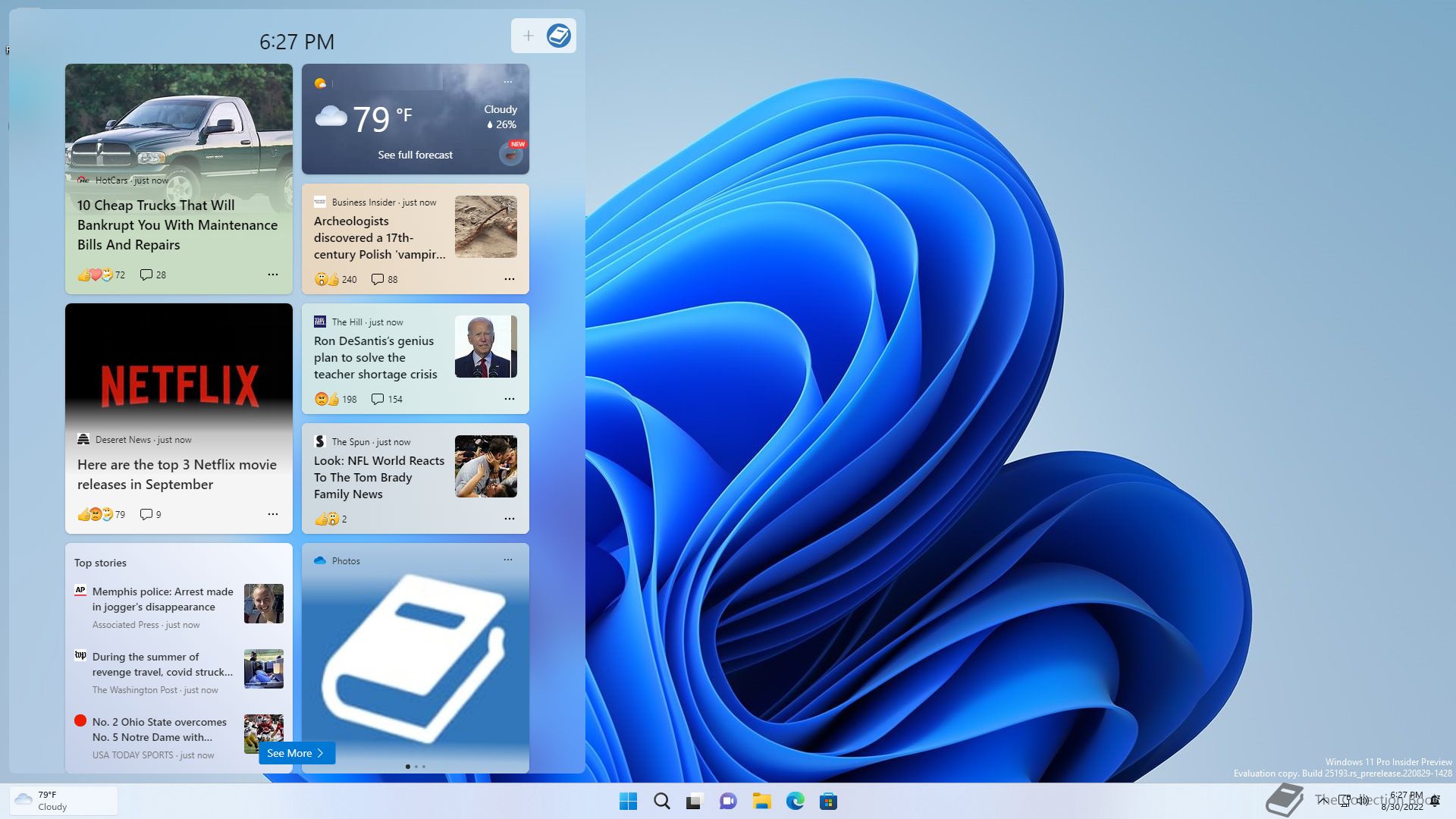Open the HotCars trucks article options
Viewport: 1456px width, 819px height.
[x=273, y=275]
